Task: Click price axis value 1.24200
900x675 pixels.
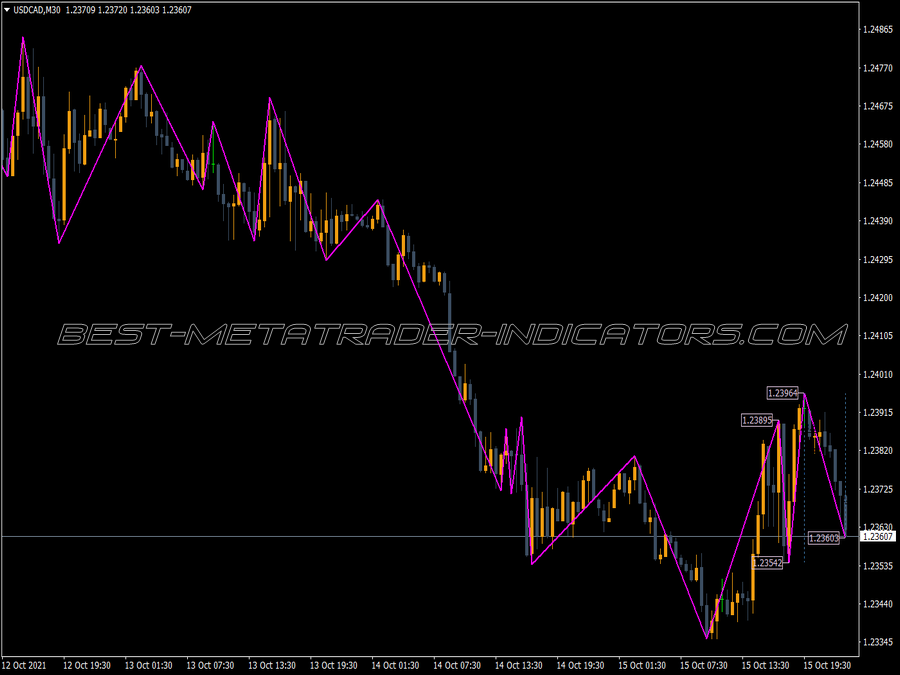Action: (x=878, y=297)
